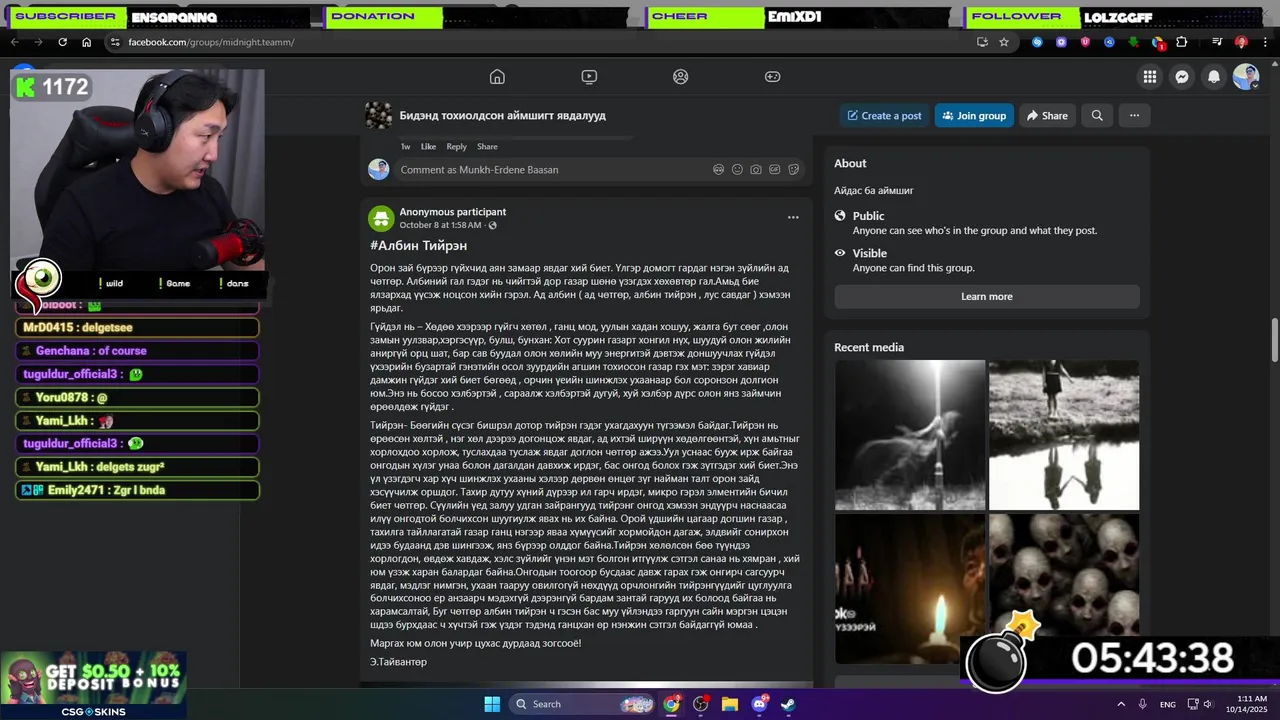Click the Anonymous participant name
Image resolution: width=1280 pixels, height=720 pixels.
(x=453, y=212)
